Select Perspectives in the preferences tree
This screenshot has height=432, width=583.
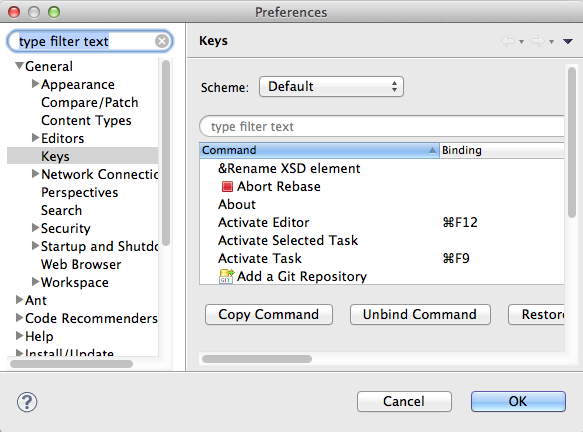(x=80, y=193)
